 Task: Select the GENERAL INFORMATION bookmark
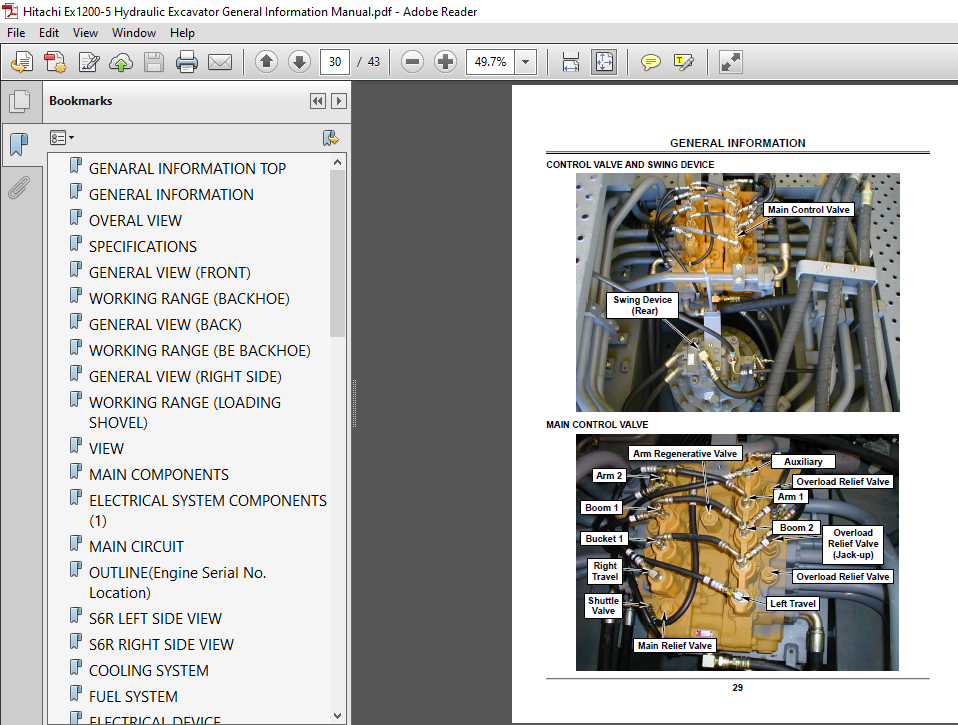point(171,195)
